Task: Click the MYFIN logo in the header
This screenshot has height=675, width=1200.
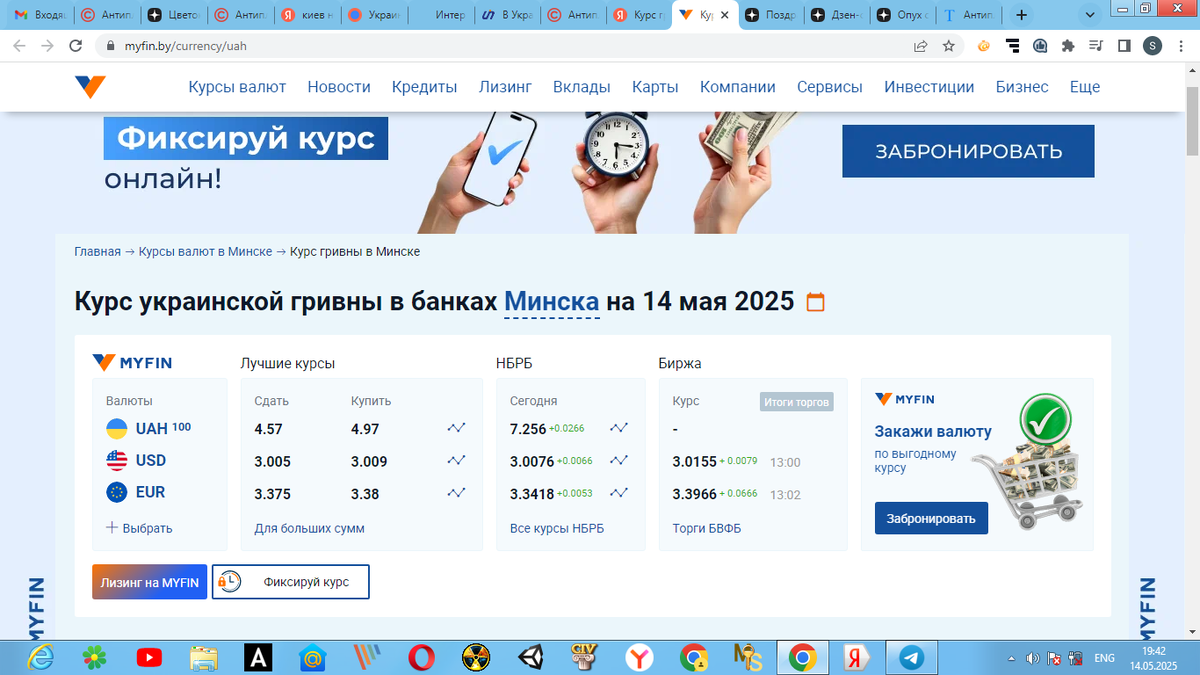Action: point(89,87)
